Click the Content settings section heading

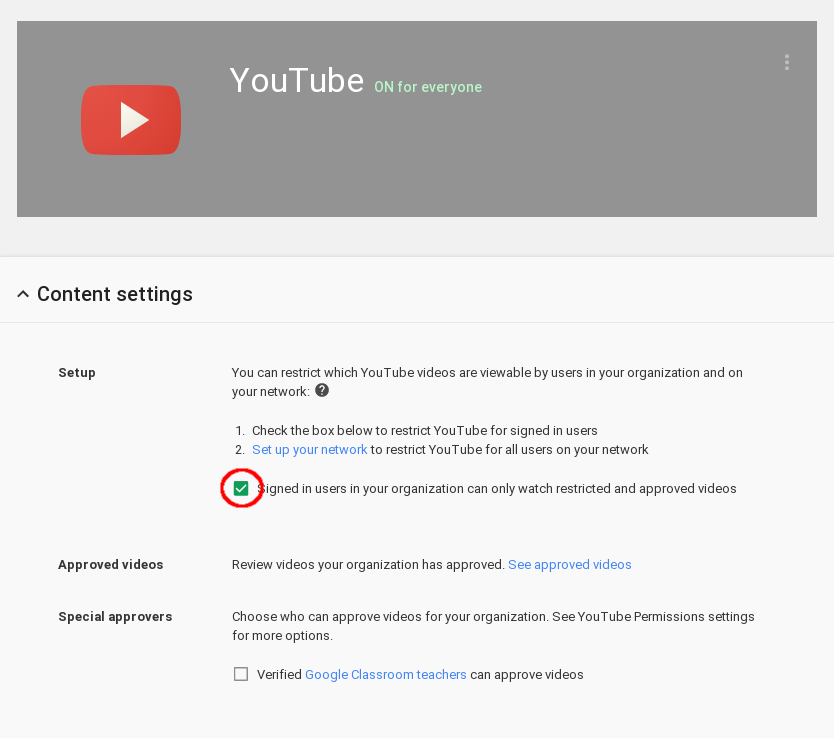pyautogui.click(x=115, y=294)
